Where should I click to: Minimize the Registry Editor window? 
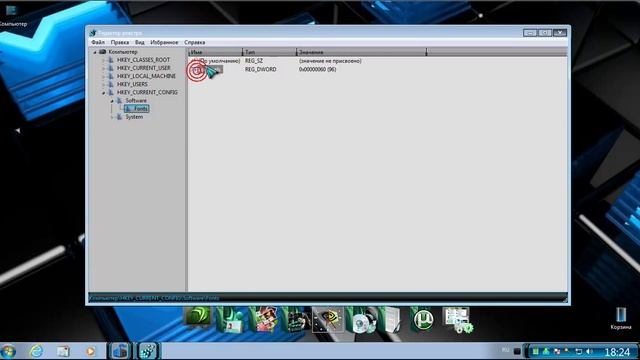530,33
